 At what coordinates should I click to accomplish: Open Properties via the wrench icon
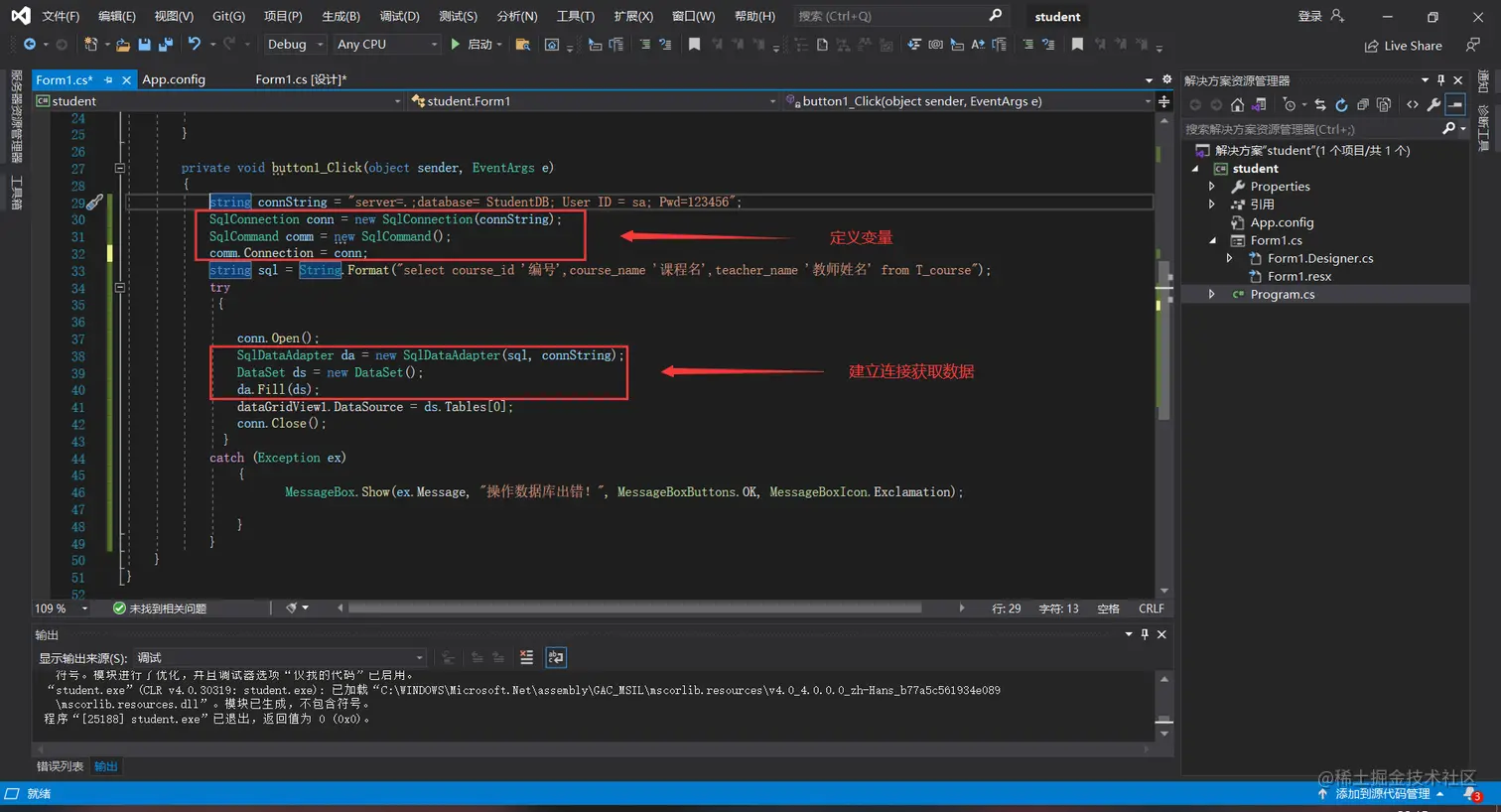1433,105
